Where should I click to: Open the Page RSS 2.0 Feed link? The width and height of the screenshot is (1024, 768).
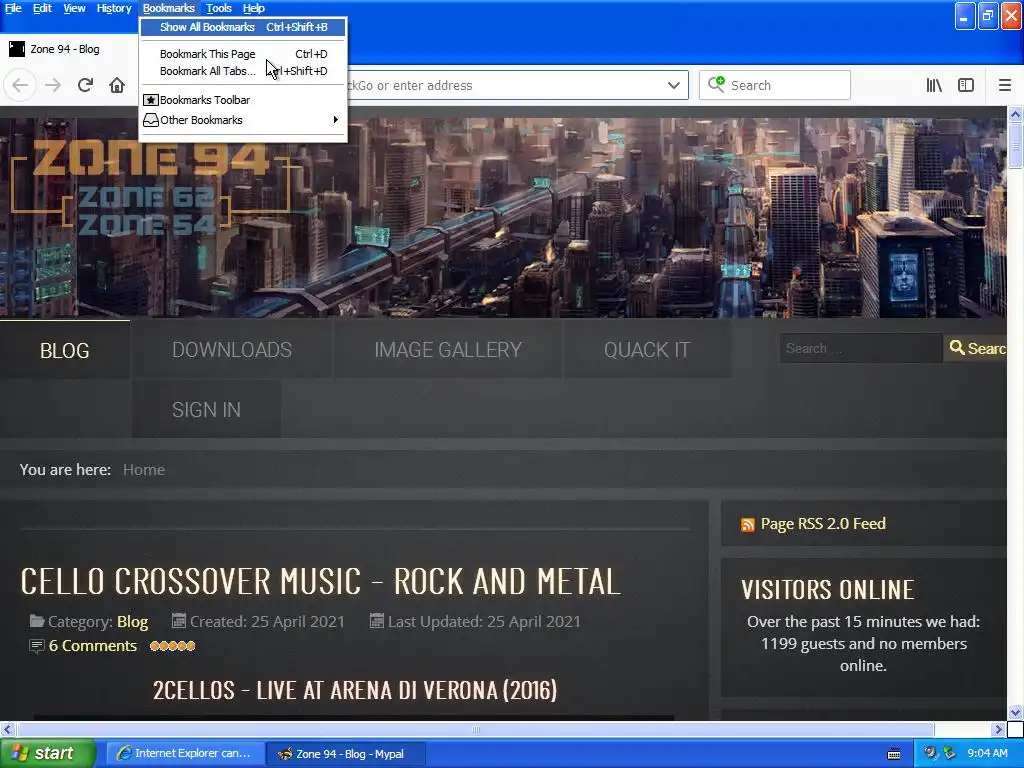pos(823,524)
